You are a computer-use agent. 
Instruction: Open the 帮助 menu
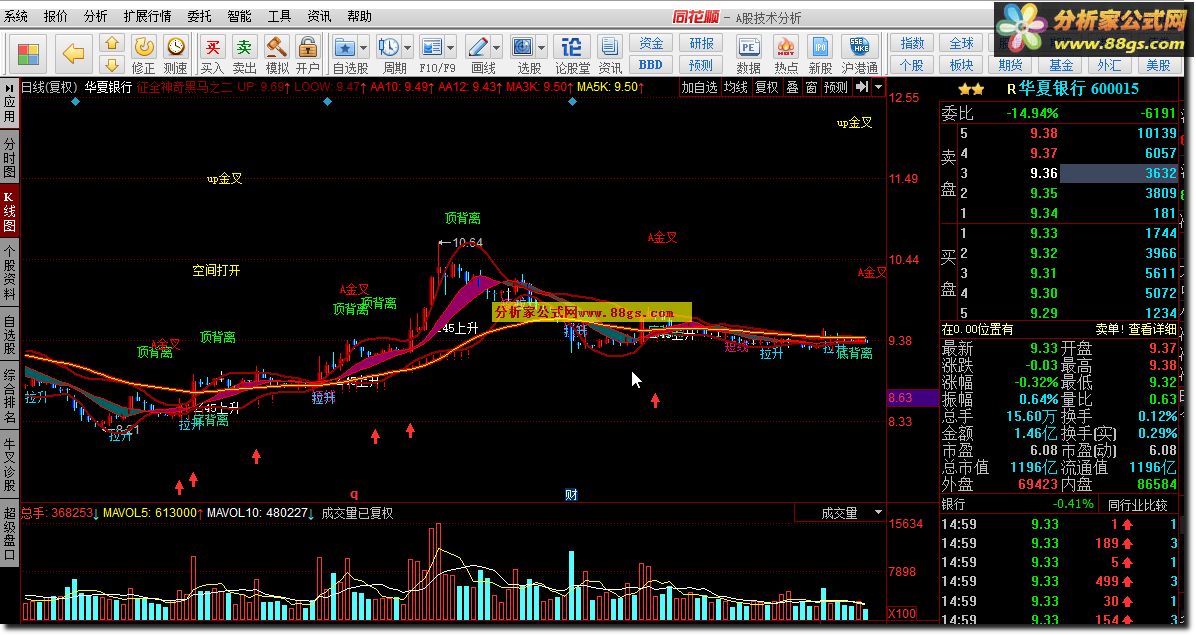(x=359, y=16)
